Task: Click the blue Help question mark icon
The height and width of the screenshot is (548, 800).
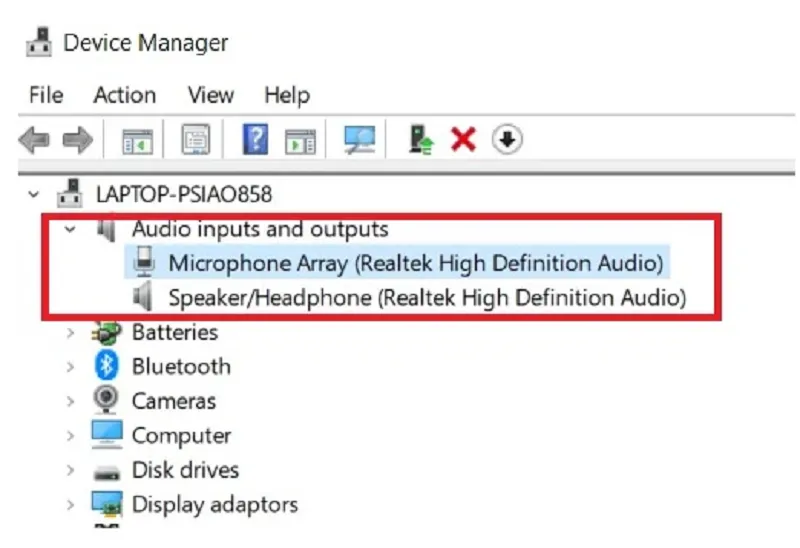Action: click(256, 141)
